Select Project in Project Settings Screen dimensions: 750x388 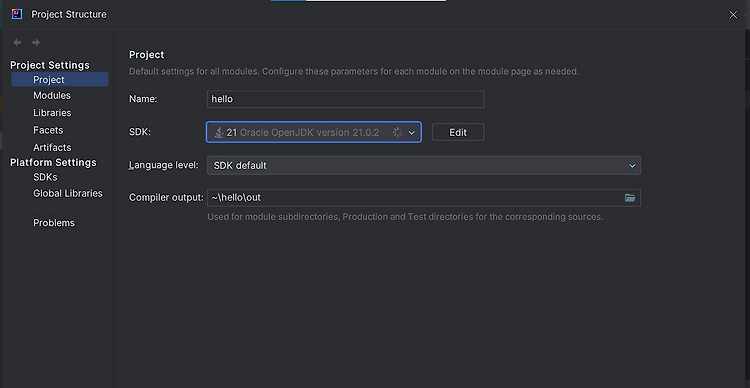(x=60, y=80)
